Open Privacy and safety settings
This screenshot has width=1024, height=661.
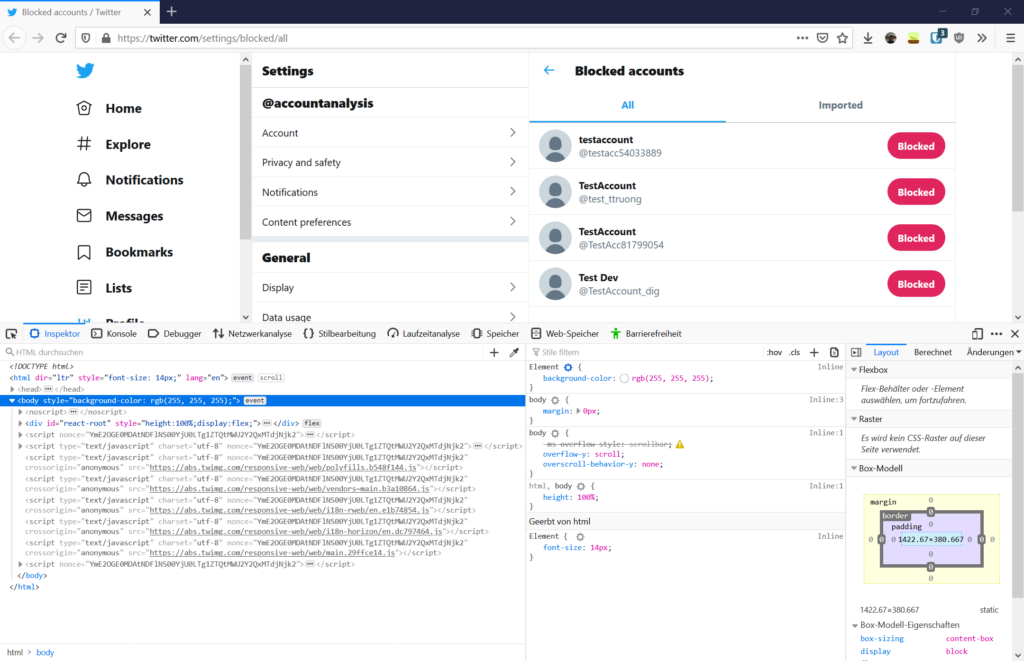pos(390,162)
